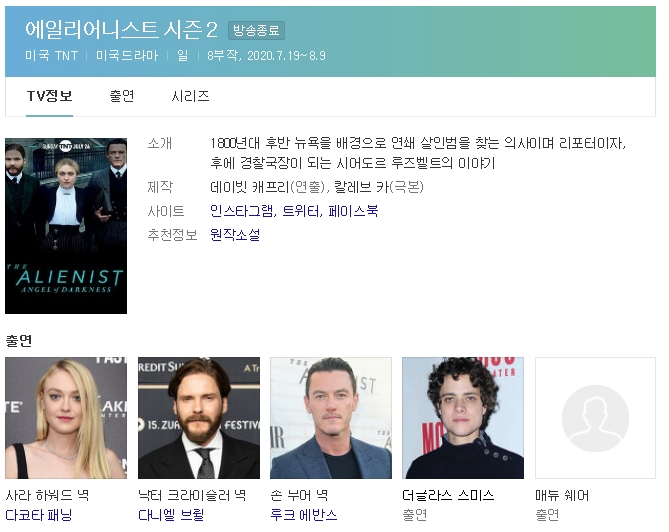Click Luke Evans' cast photo
The height and width of the screenshot is (532, 669).
point(331,418)
